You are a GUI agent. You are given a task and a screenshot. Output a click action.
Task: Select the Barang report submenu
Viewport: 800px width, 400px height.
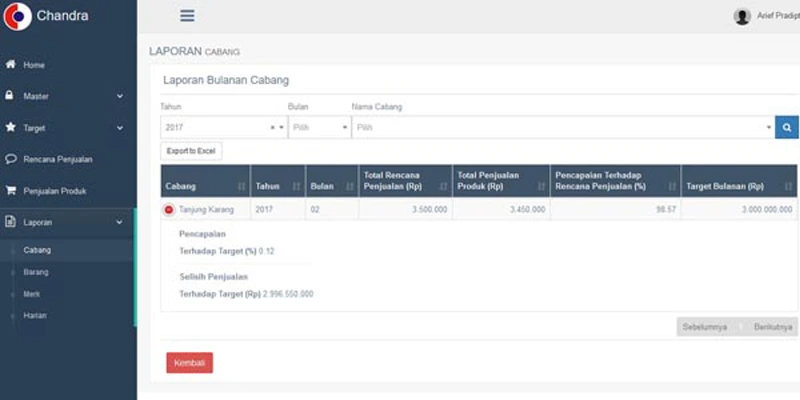36,272
